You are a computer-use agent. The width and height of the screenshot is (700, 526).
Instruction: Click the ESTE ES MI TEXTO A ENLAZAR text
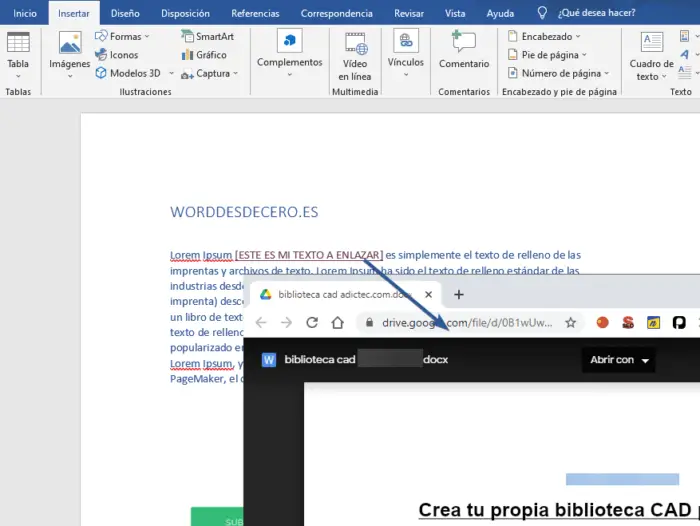pyautogui.click(x=309, y=255)
